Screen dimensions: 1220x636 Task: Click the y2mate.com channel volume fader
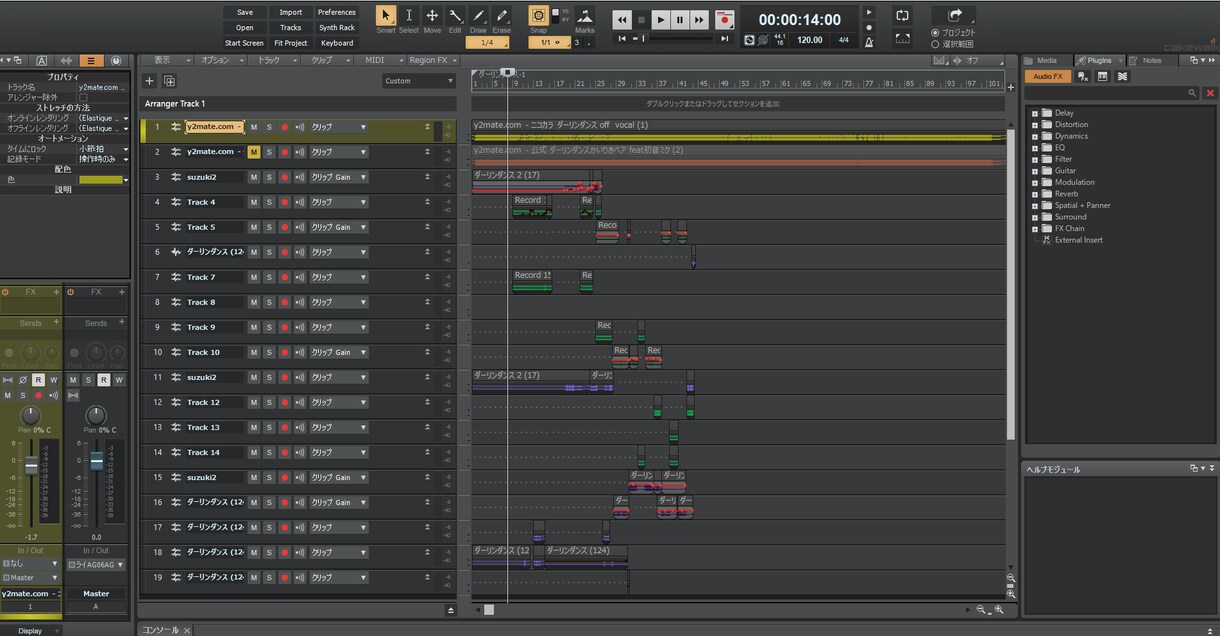click(x=31, y=466)
